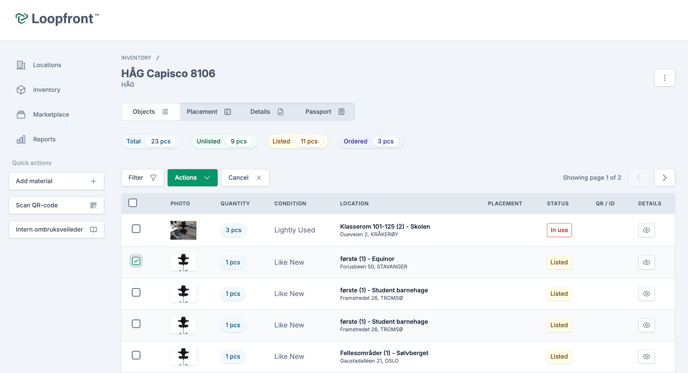Select the Total 23 pcs chip
The image size is (688, 373).
tap(151, 141)
